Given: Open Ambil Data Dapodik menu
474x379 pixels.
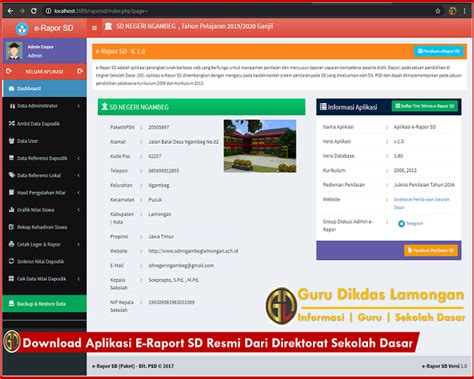Looking at the screenshot, I should coord(44,123).
